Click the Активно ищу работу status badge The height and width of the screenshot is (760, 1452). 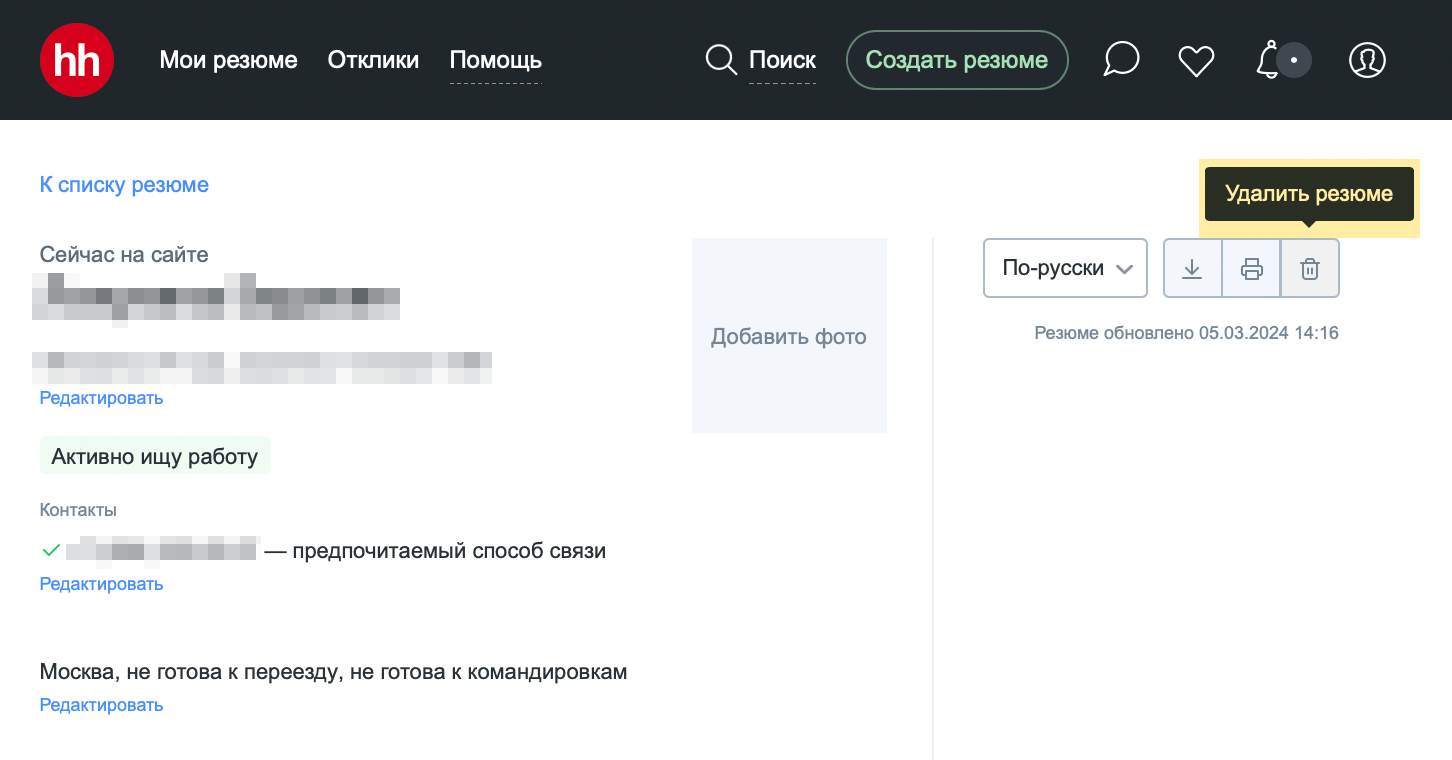pos(155,457)
